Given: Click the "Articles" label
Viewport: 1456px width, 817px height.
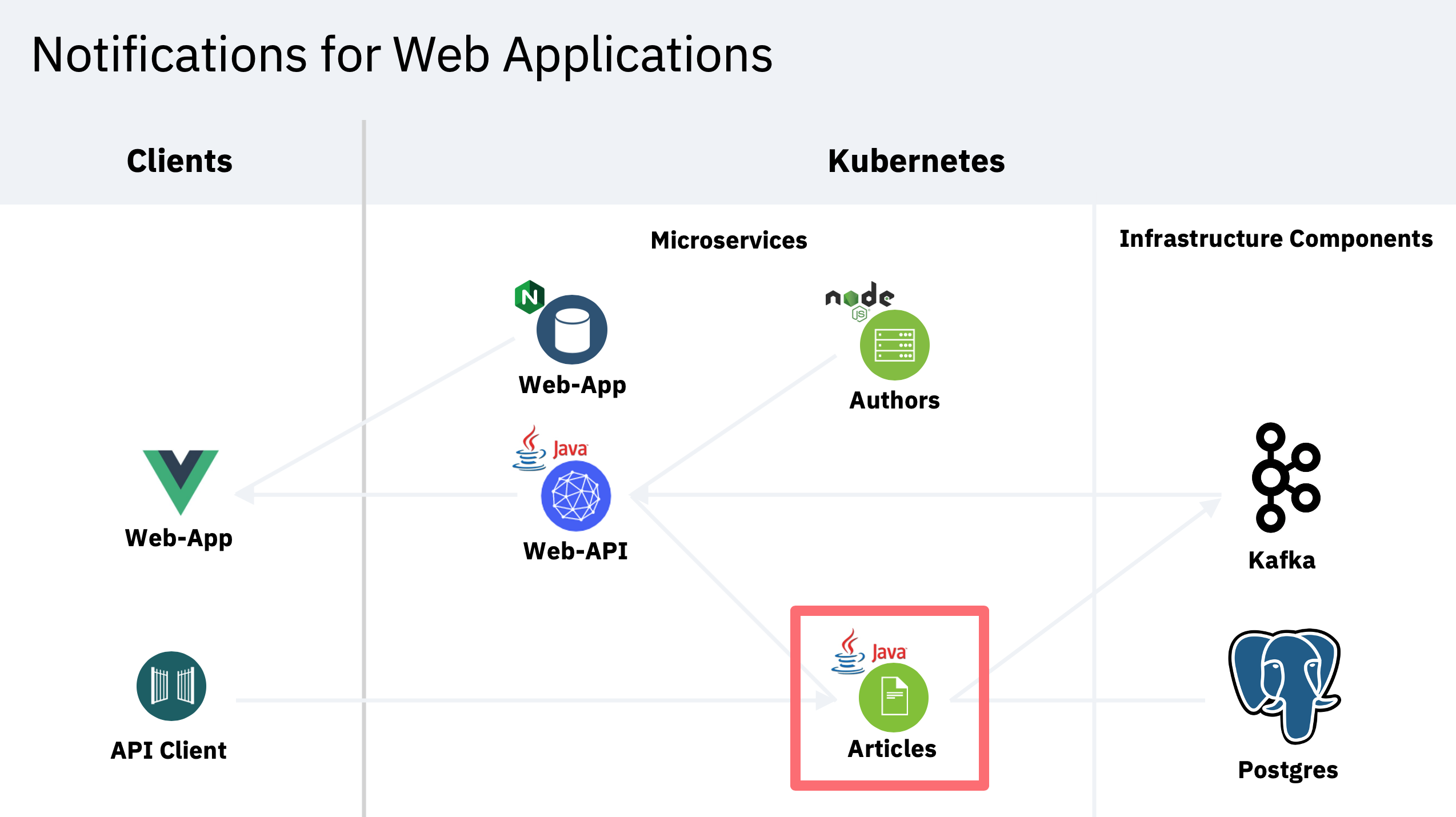Looking at the screenshot, I should point(892,749).
